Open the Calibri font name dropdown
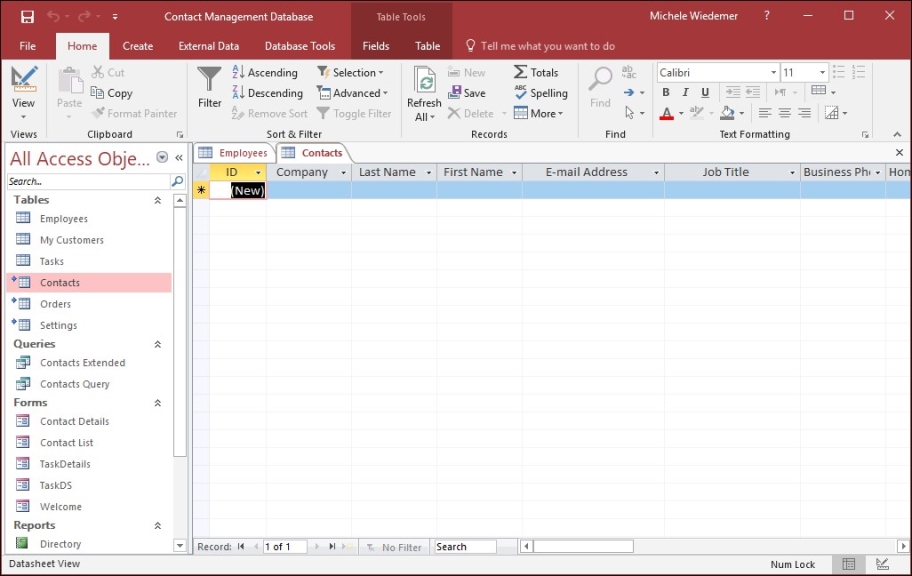The image size is (912, 576). tap(774, 72)
